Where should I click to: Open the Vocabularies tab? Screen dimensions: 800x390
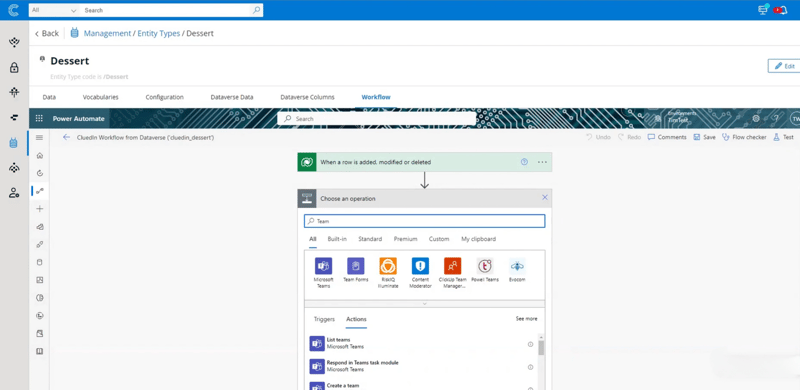(101, 97)
